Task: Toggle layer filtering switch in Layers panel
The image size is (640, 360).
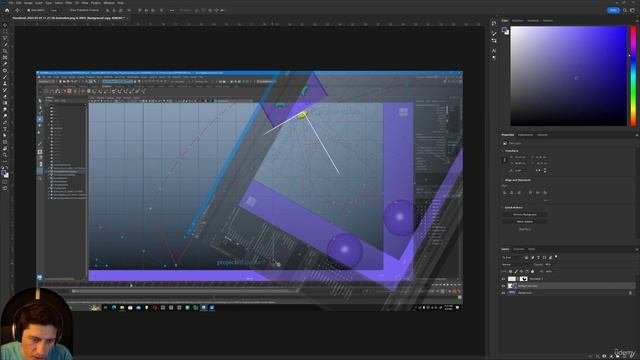Action: [x=556, y=257]
